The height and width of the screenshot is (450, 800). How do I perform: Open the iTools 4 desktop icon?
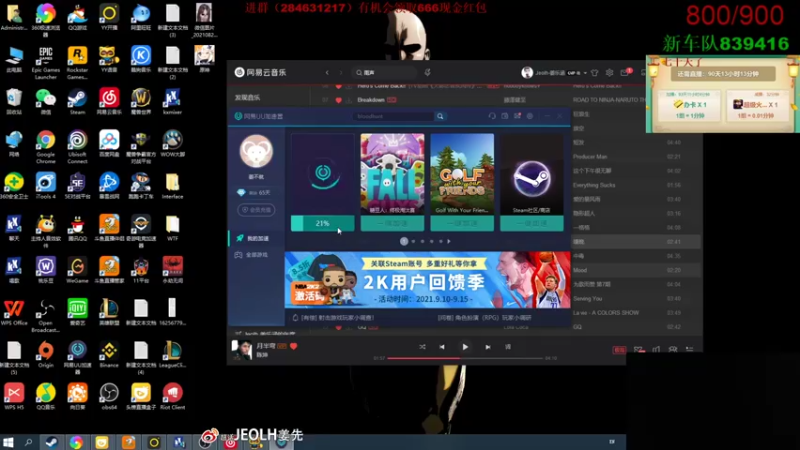tap(45, 186)
